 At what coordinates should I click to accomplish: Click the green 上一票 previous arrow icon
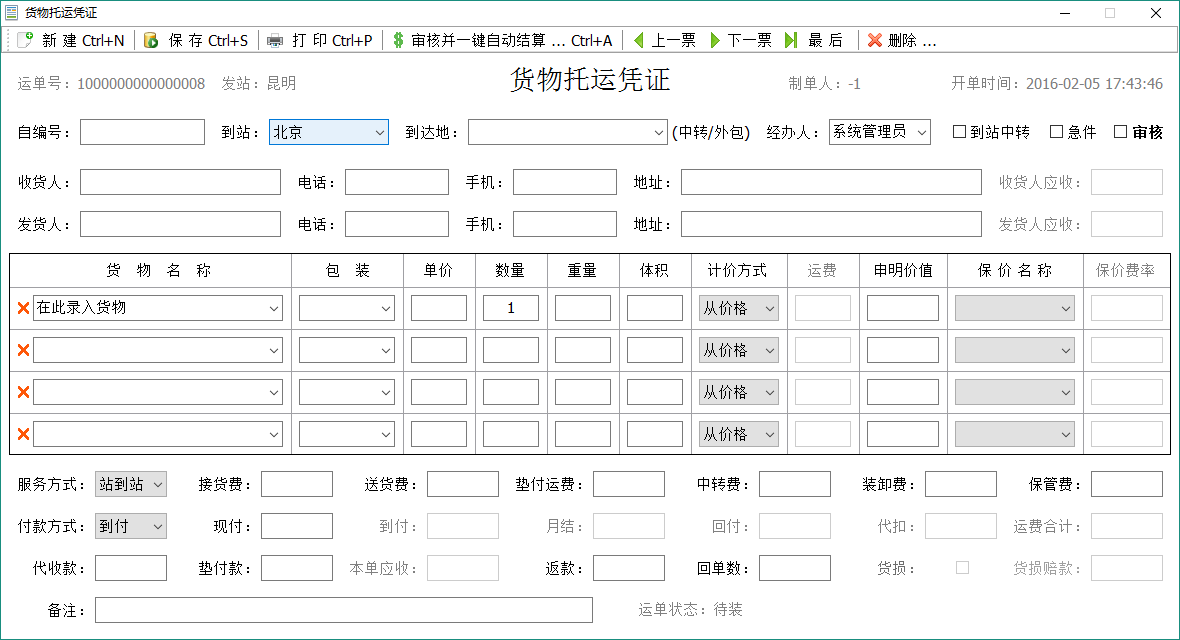[x=638, y=40]
